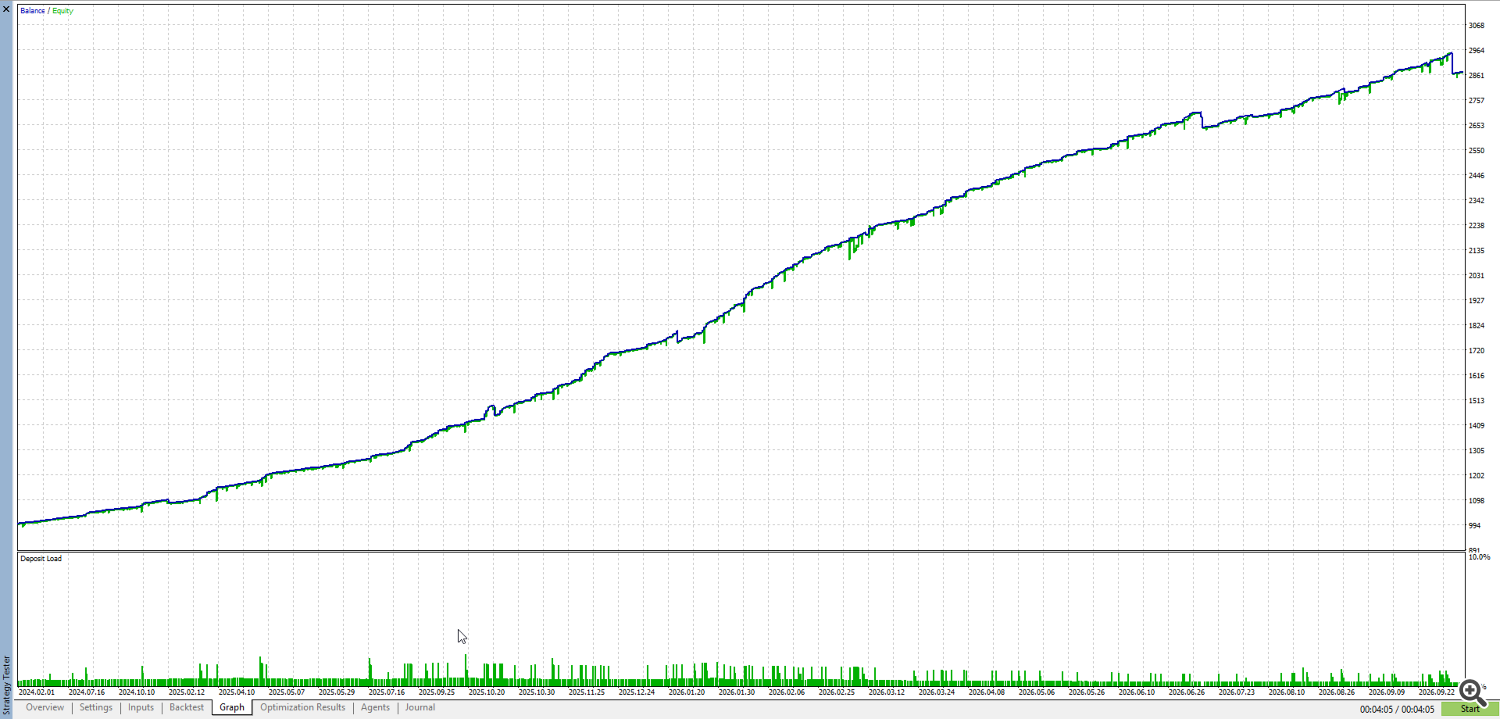Open the Optimization Results tab
Viewport: 1500px width, 719px height.
pyautogui.click(x=303, y=708)
